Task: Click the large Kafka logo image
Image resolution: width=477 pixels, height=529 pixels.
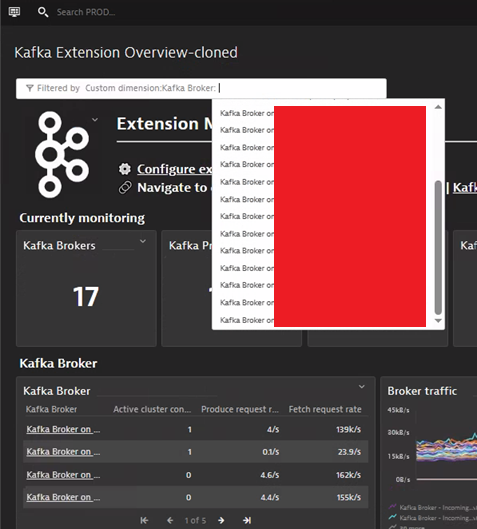Action: [62, 155]
